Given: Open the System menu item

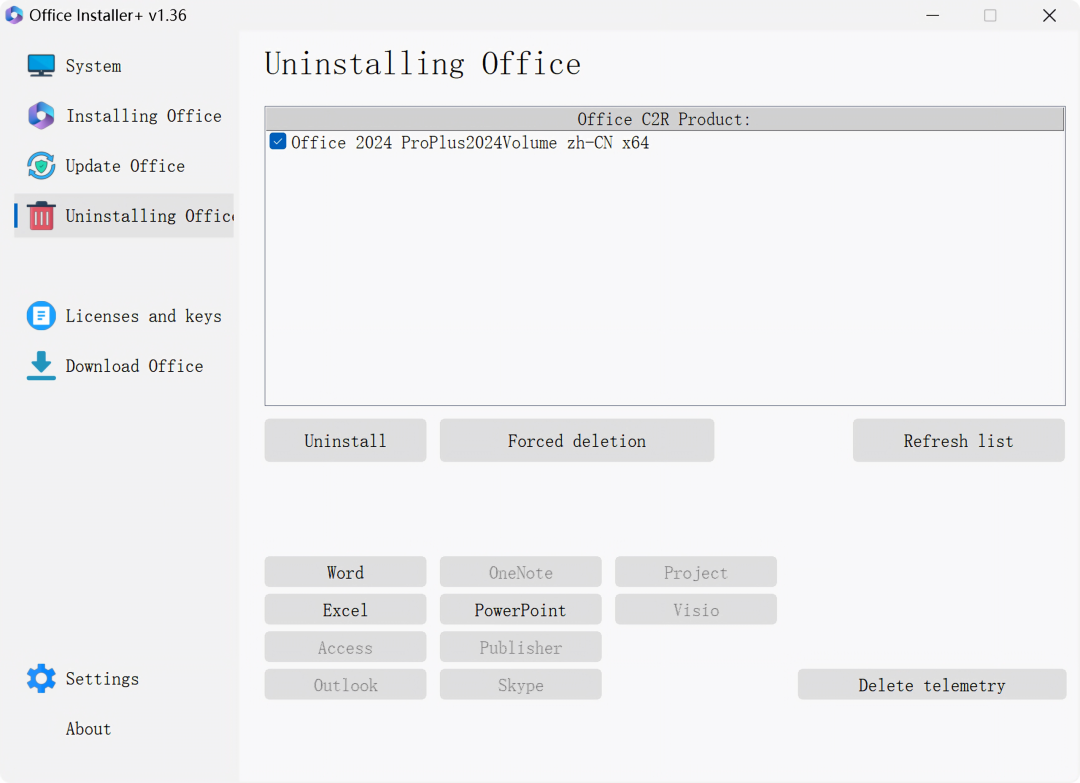Looking at the screenshot, I should tap(124, 65).
